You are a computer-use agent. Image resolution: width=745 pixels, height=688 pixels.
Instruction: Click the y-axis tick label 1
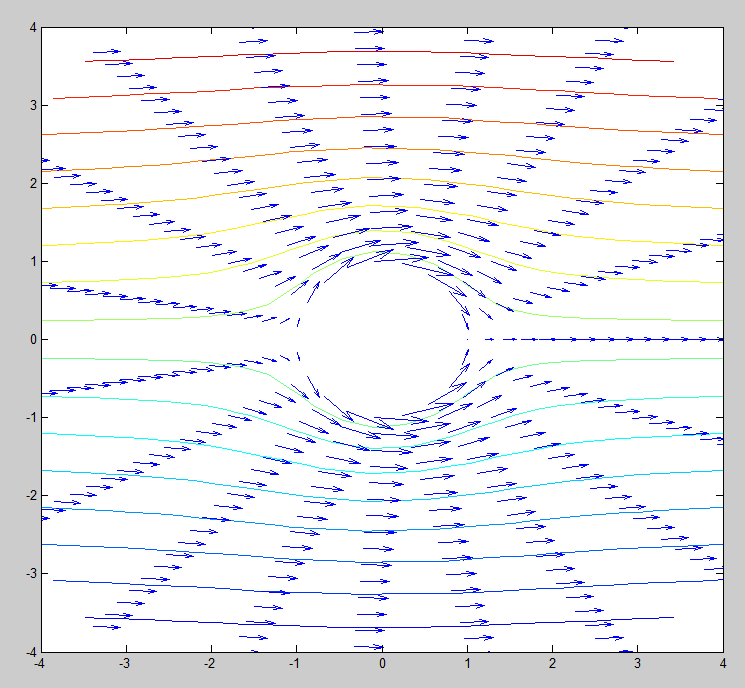31,262
